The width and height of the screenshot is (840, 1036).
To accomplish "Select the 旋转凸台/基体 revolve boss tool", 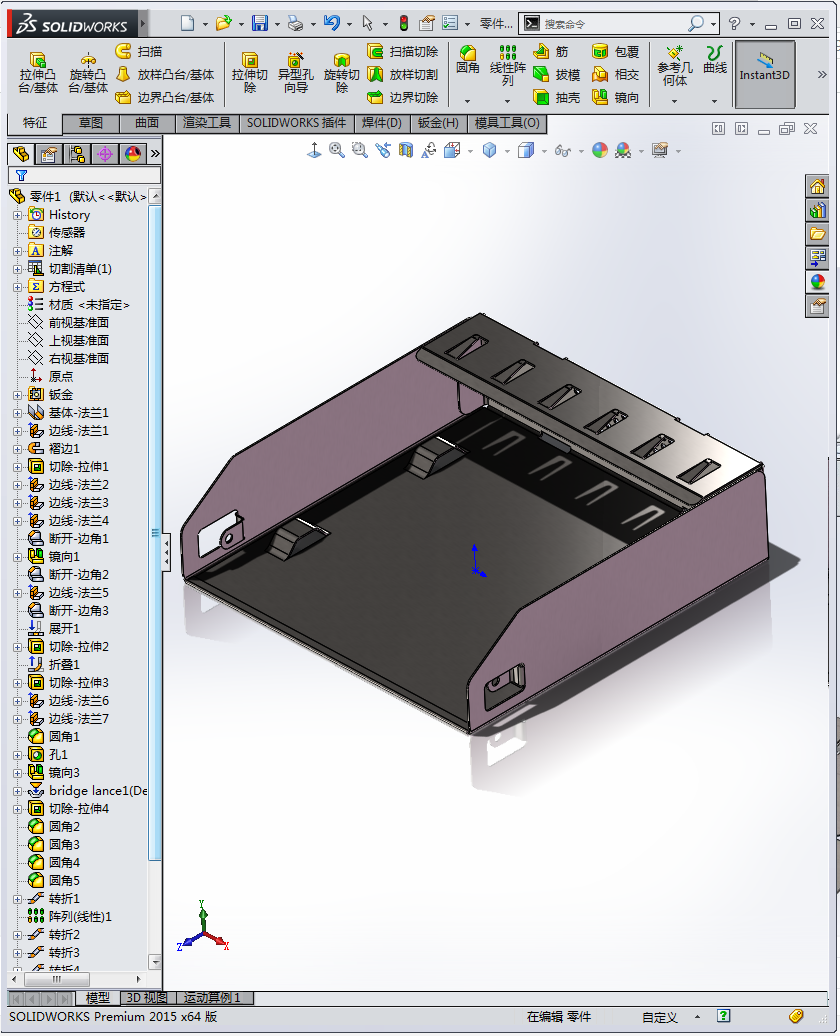I will pyautogui.click(x=87, y=73).
